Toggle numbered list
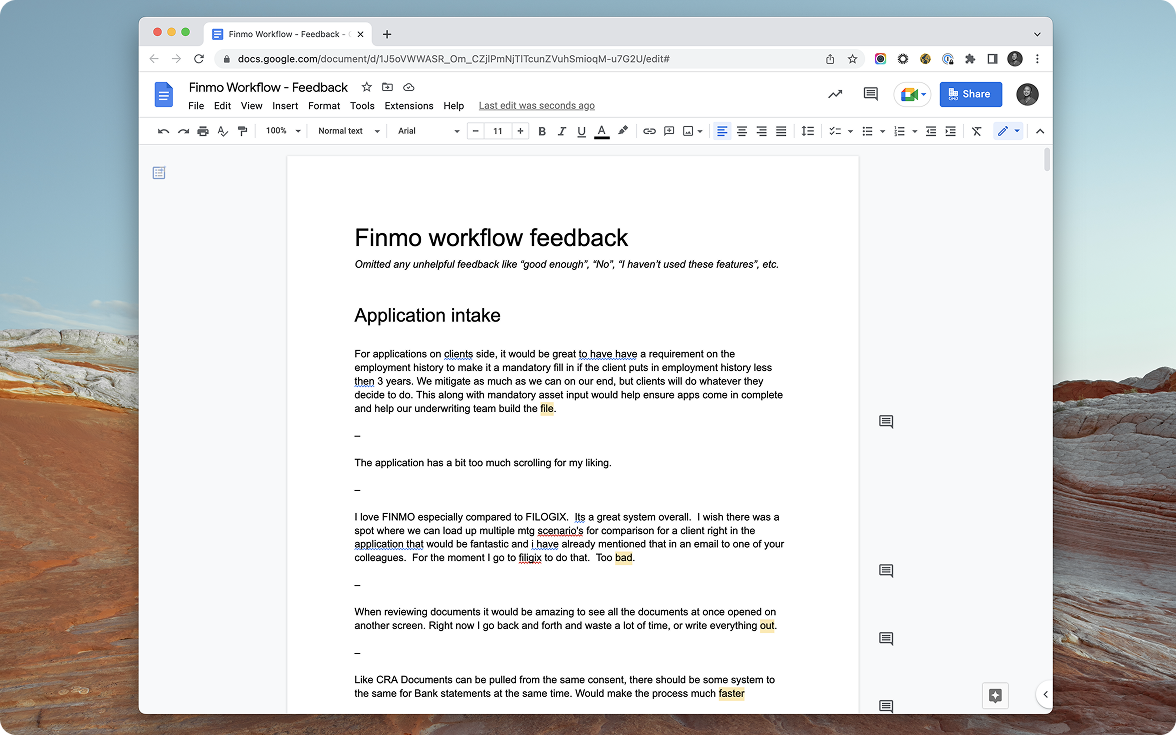Viewport: 1176px width, 735px height. (x=899, y=131)
